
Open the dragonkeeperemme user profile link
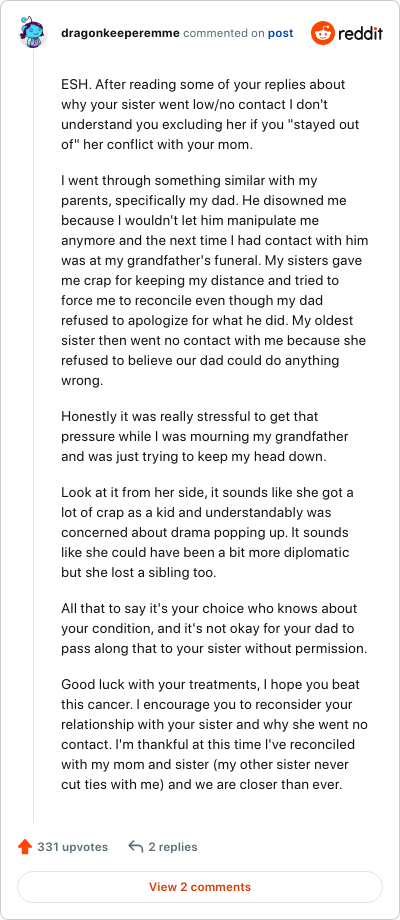[x=120, y=33]
